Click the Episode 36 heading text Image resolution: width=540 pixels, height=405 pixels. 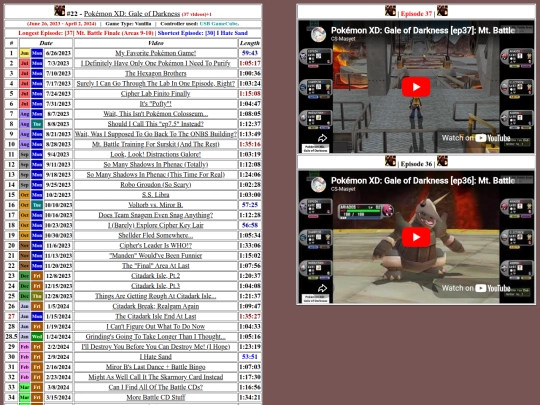[416, 164]
